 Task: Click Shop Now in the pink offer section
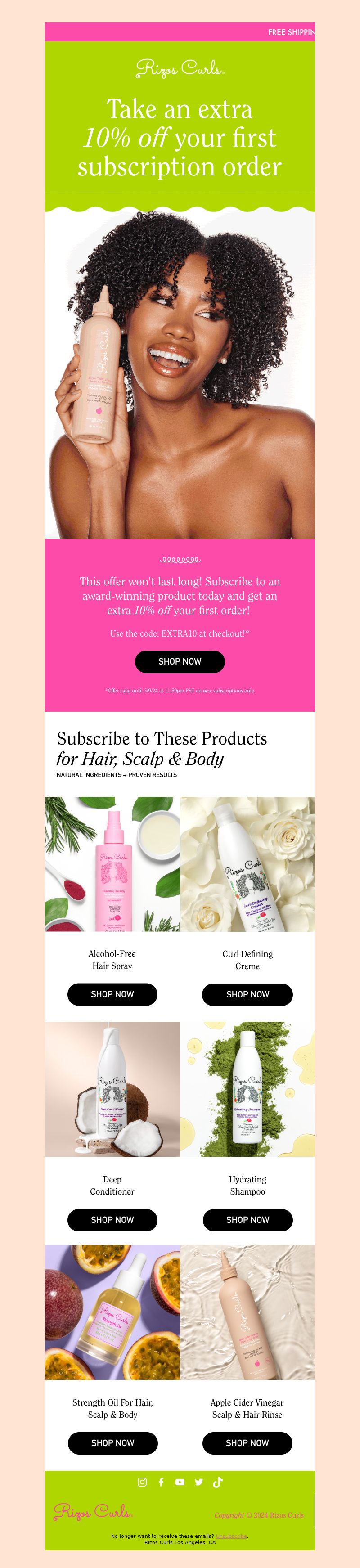click(x=180, y=661)
